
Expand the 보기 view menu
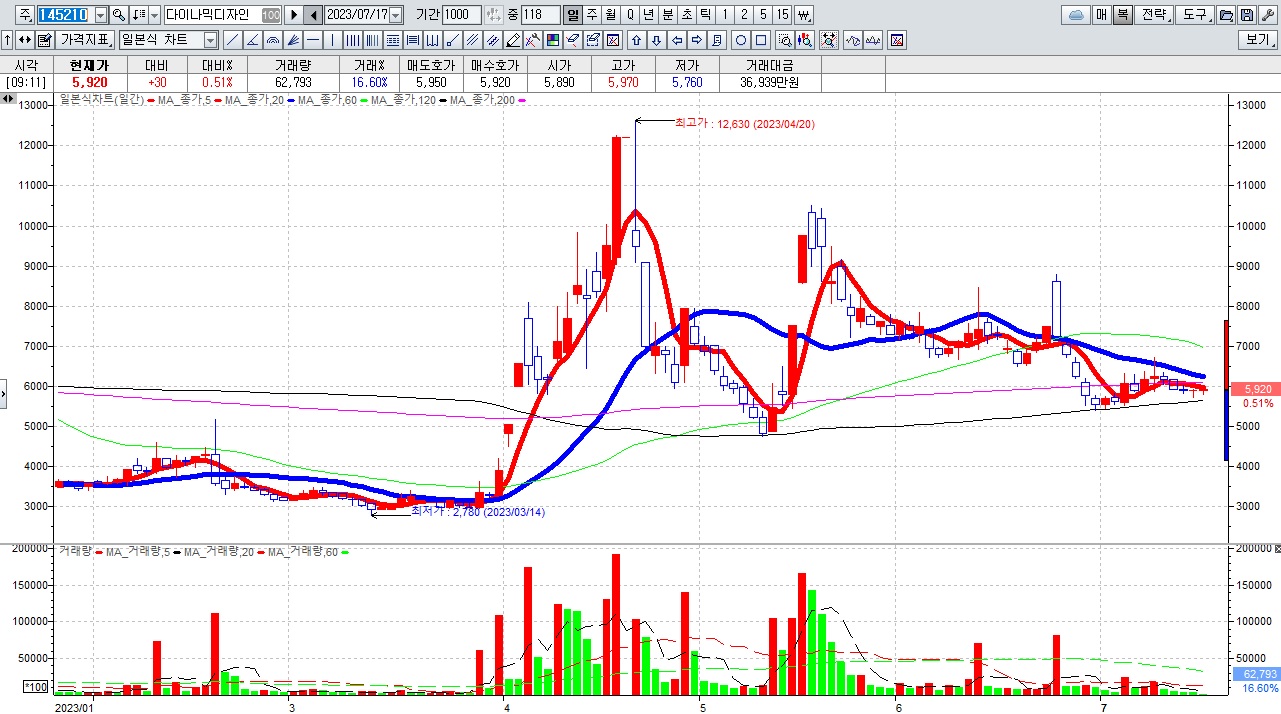tap(1258, 40)
